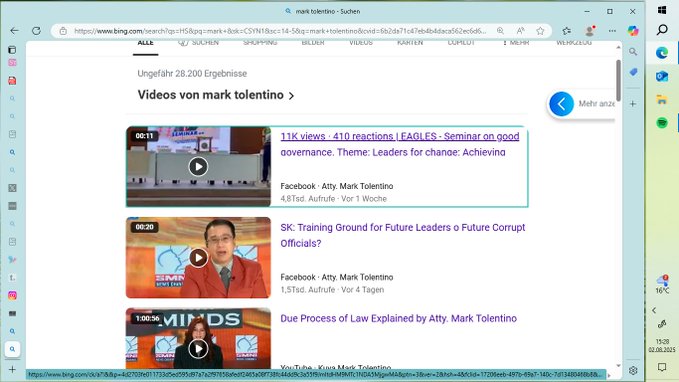The image size is (679, 382).
Task: Open the notification center icon
Action: (662, 367)
